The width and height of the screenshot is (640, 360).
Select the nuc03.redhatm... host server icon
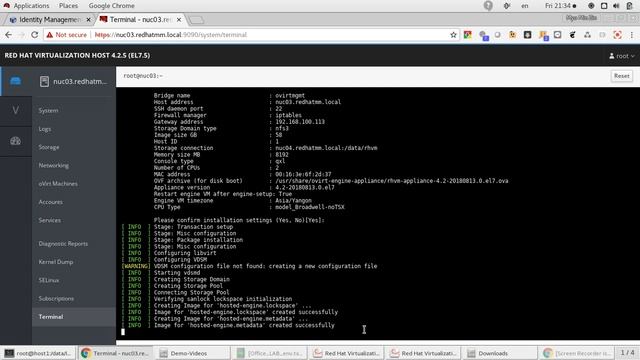pyautogui.click(x=44, y=81)
